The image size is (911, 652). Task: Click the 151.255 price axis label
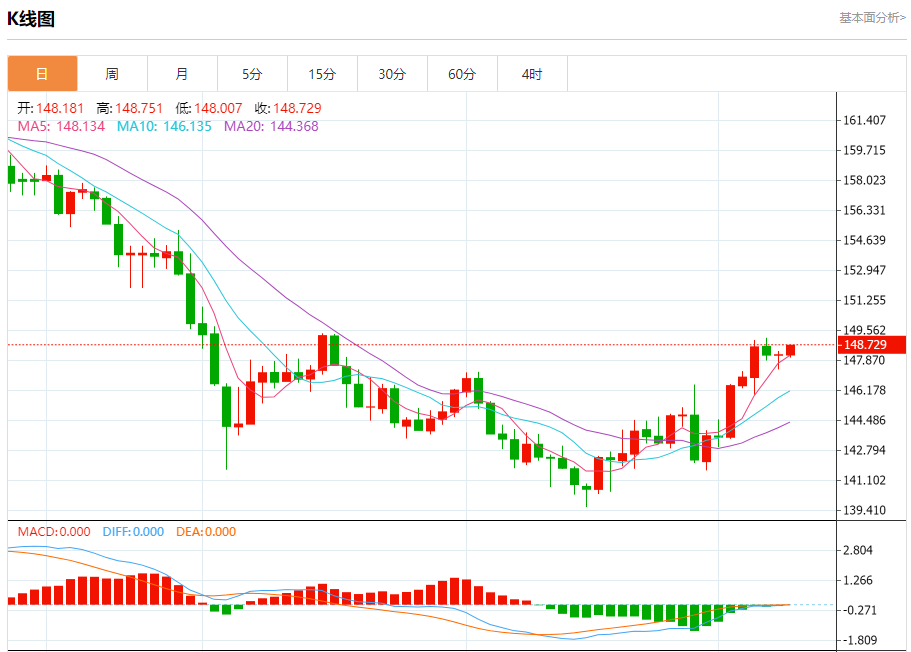[865, 300]
